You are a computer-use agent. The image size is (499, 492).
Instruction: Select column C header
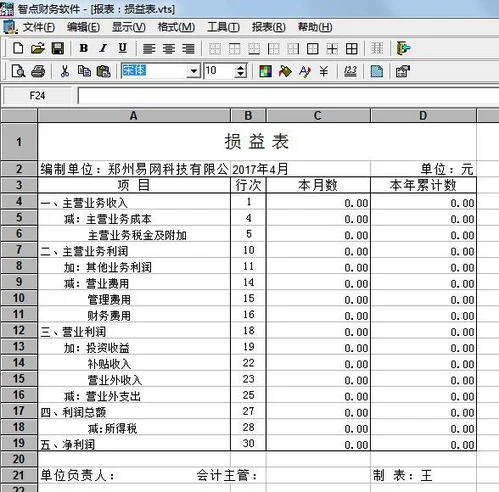click(318, 116)
